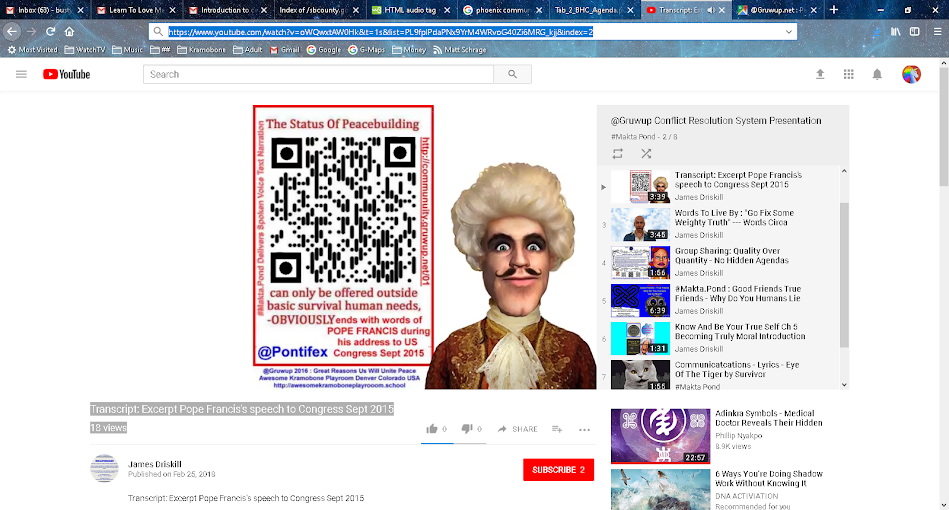
Task: Open the G-Maps bookmark
Action: pyautogui.click(x=366, y=50)
